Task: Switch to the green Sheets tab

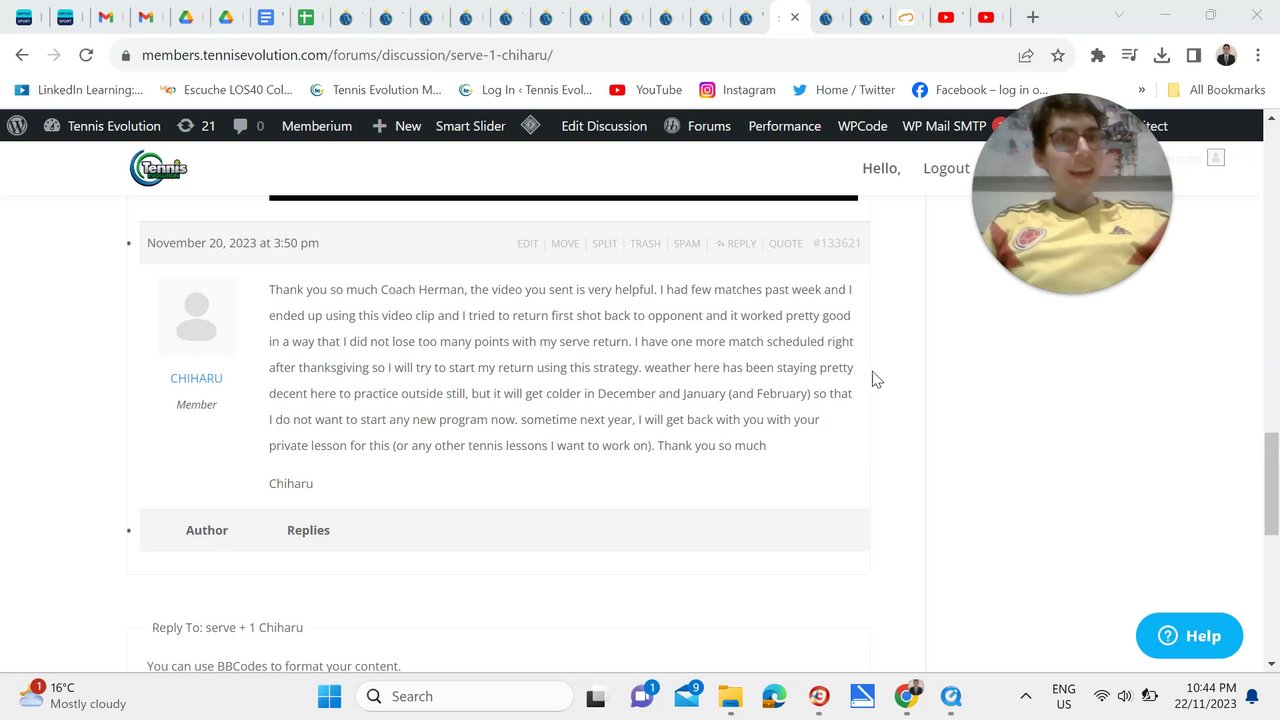Action: coord(305,17)
